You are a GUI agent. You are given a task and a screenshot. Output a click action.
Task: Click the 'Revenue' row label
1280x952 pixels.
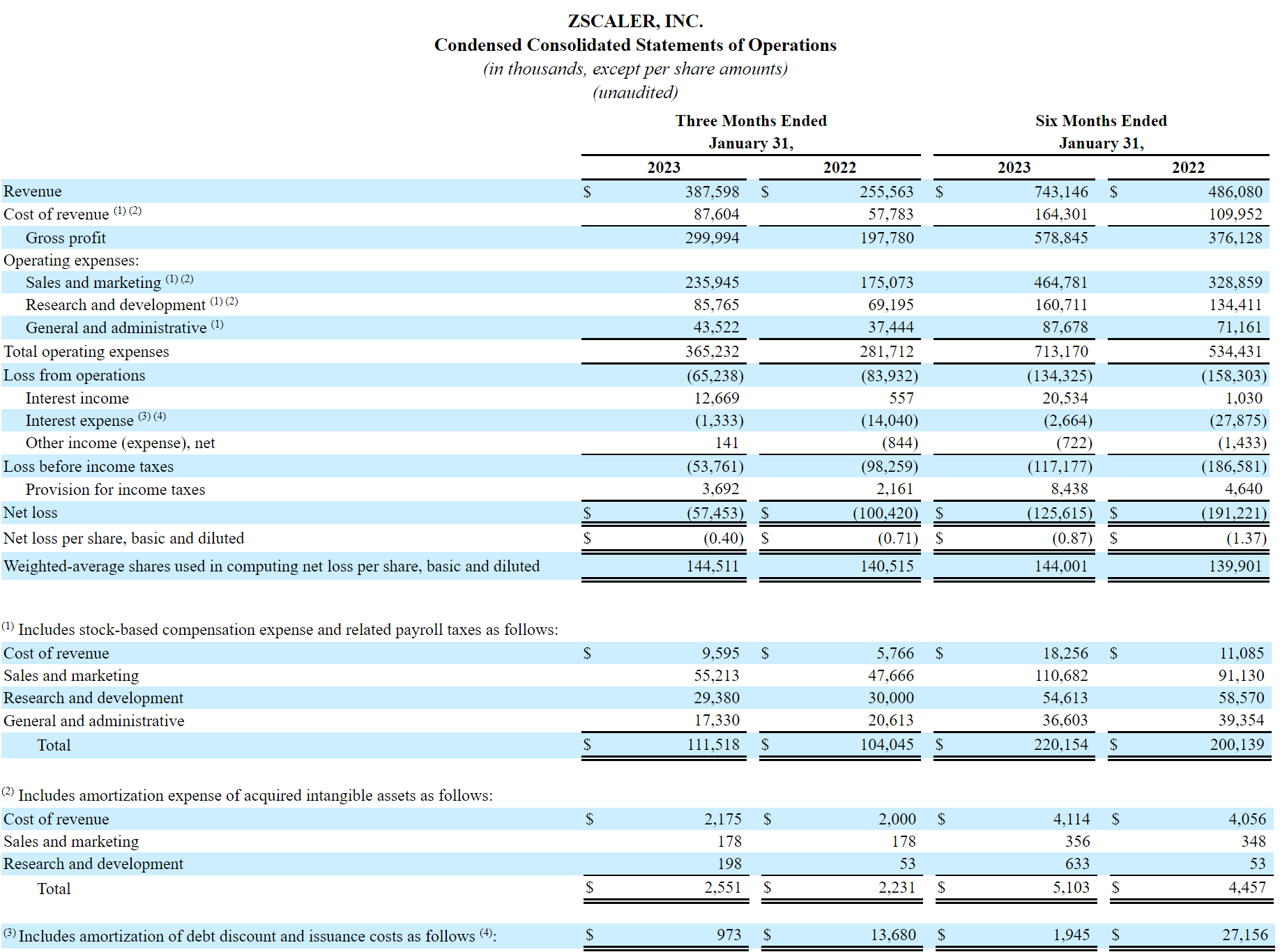[x=33, y=191]
